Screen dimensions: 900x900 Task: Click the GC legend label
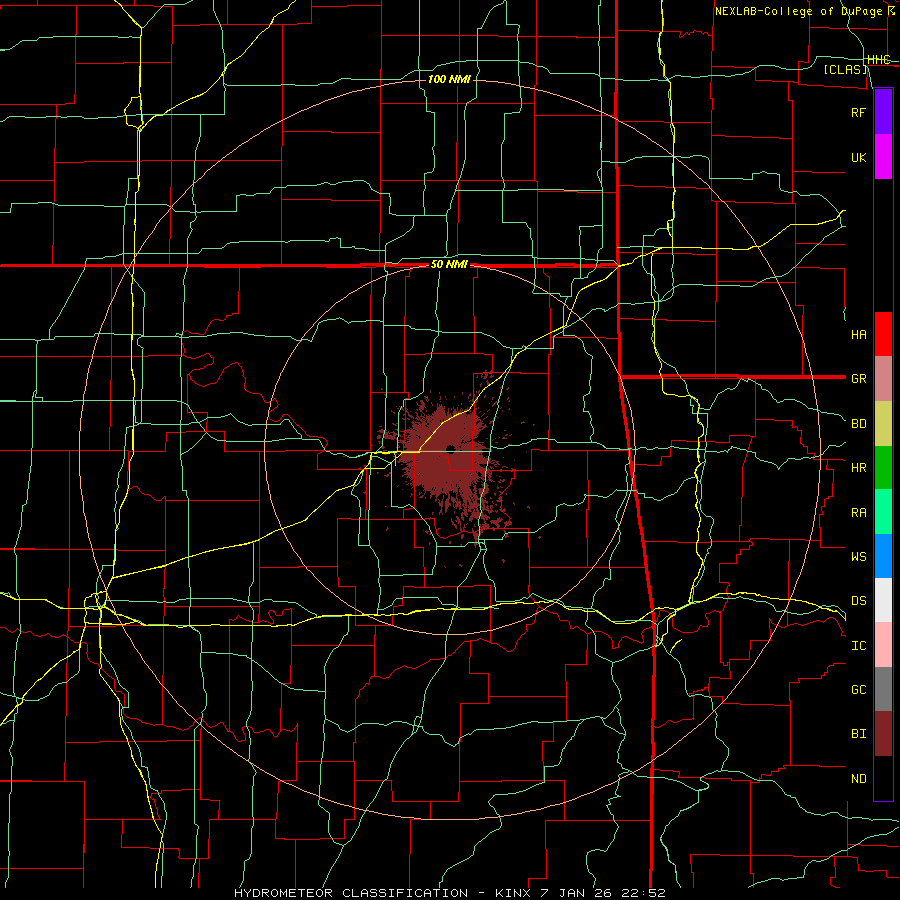pos(859,689)
